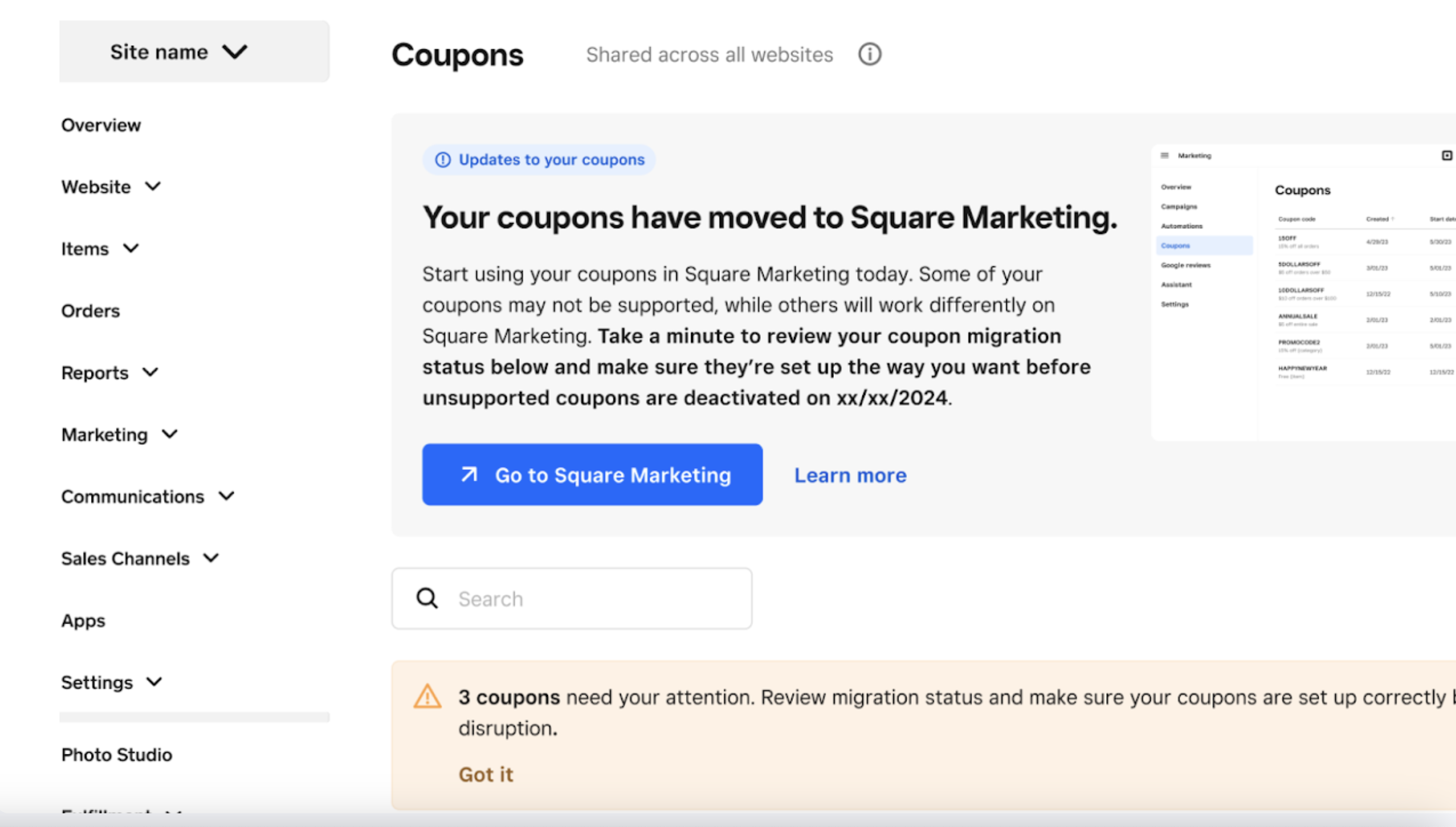Click the arrow icon on Go to Square Marketing
Screen dimensions: 1456x827
coord(469,475)
